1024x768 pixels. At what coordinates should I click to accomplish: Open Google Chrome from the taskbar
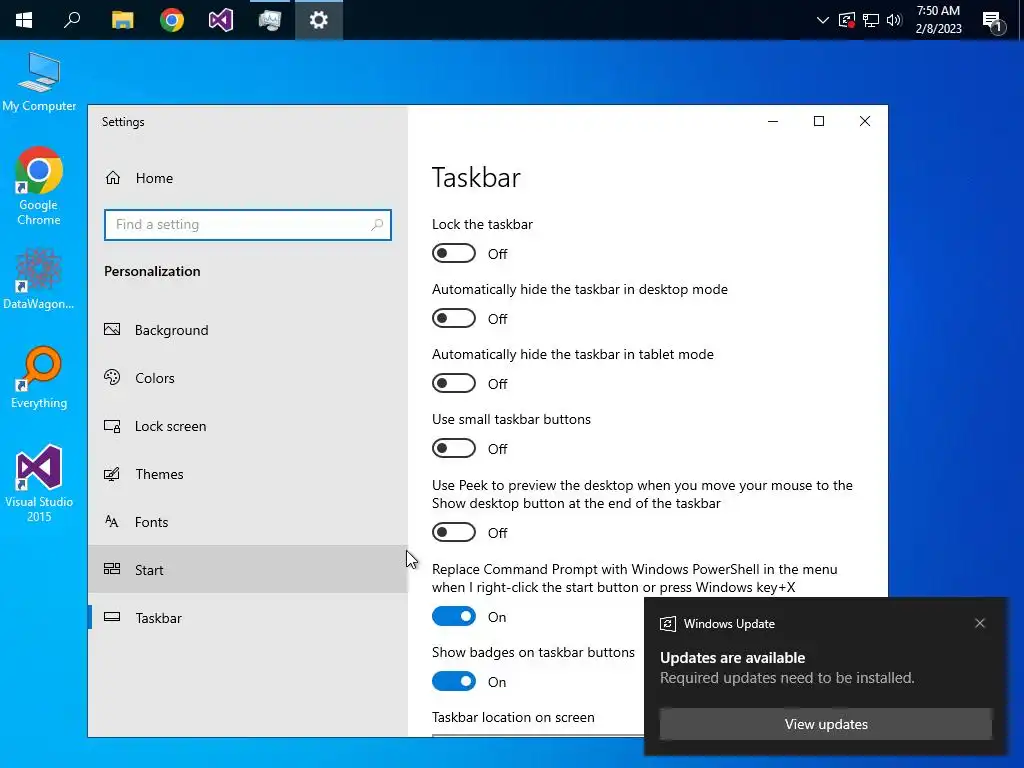[x=172, y=20]
